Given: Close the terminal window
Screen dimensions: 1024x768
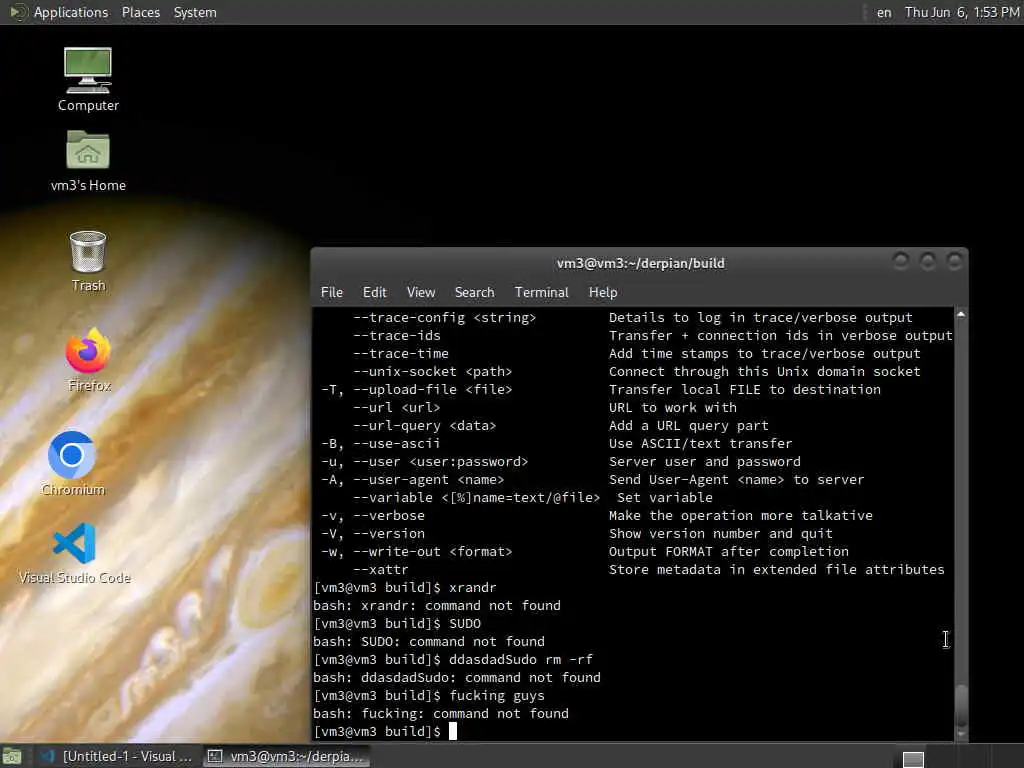Looking at the screenshot, I should point(954,262).
